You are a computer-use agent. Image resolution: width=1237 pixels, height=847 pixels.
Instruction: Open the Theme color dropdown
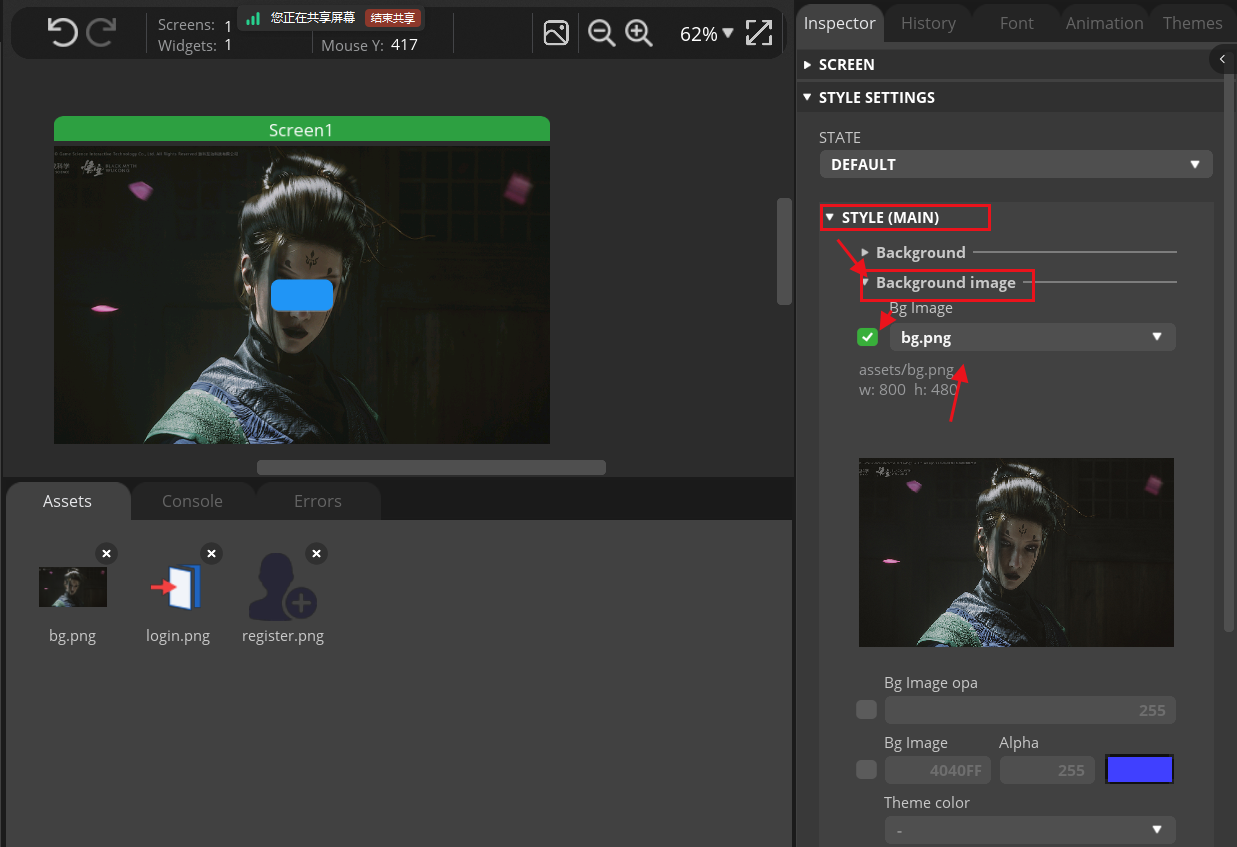click(x=1030, y=830)
